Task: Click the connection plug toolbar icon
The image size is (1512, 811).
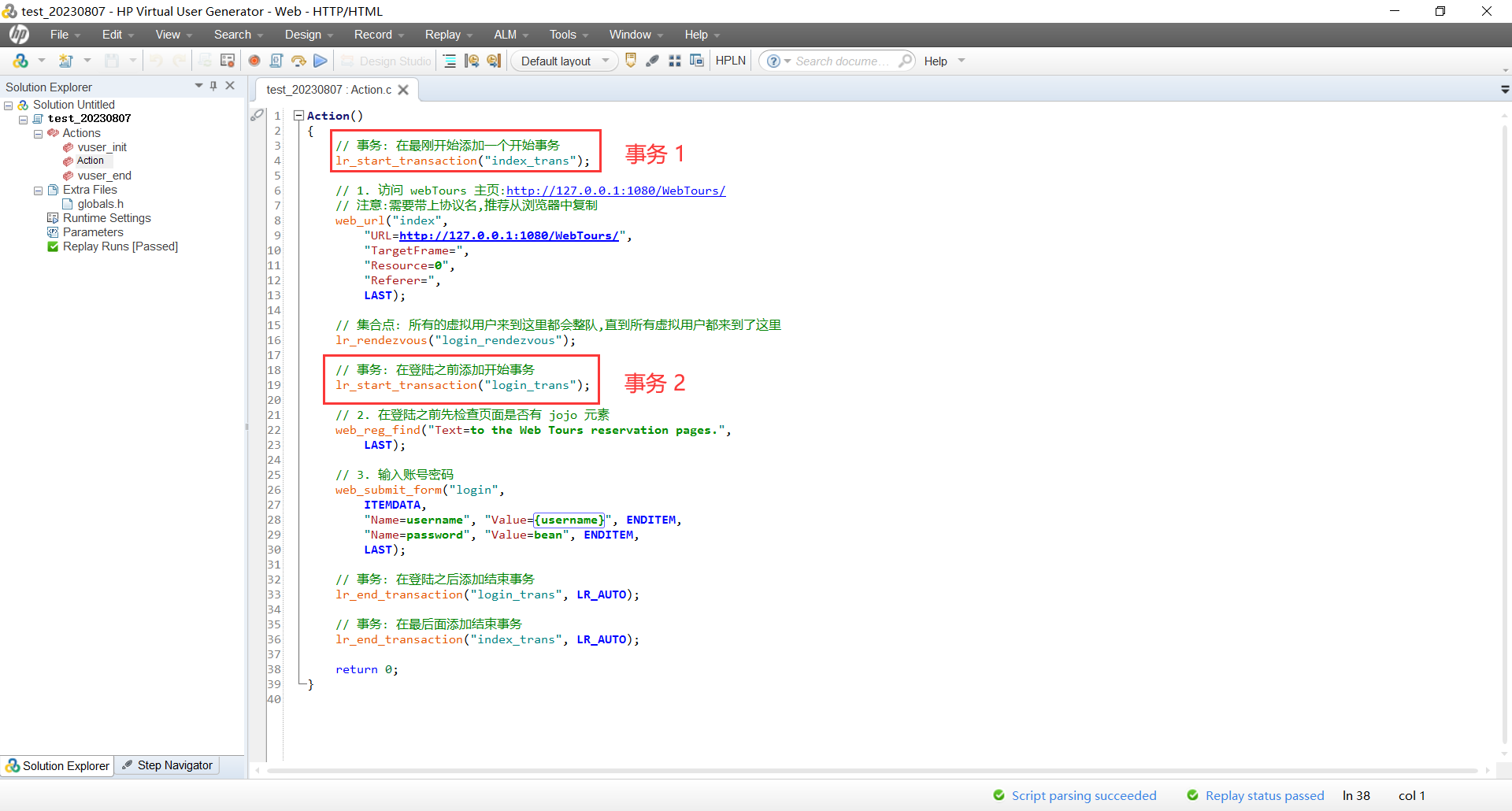Action: click(x=653, y=61)
